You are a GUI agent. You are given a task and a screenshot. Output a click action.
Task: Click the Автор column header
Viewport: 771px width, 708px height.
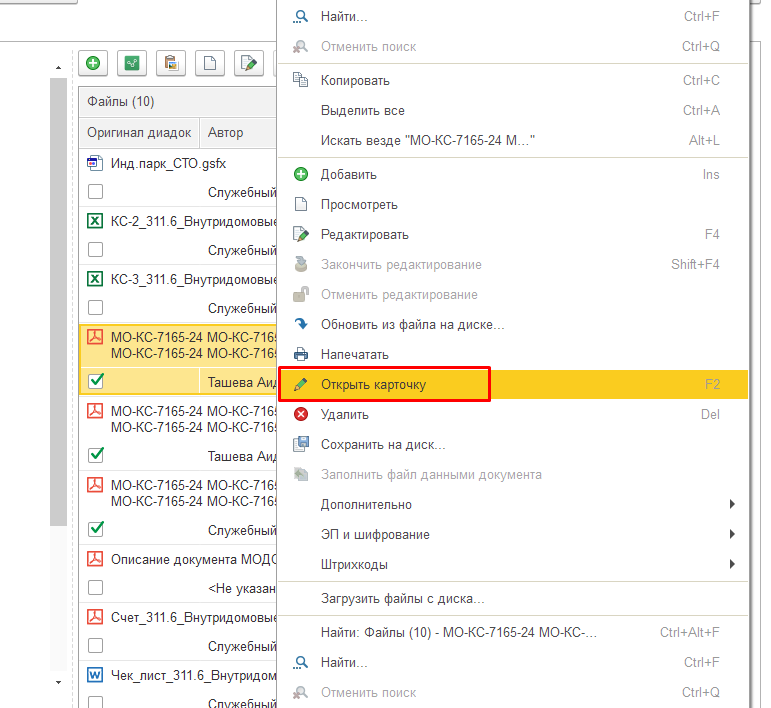(226, 132)
